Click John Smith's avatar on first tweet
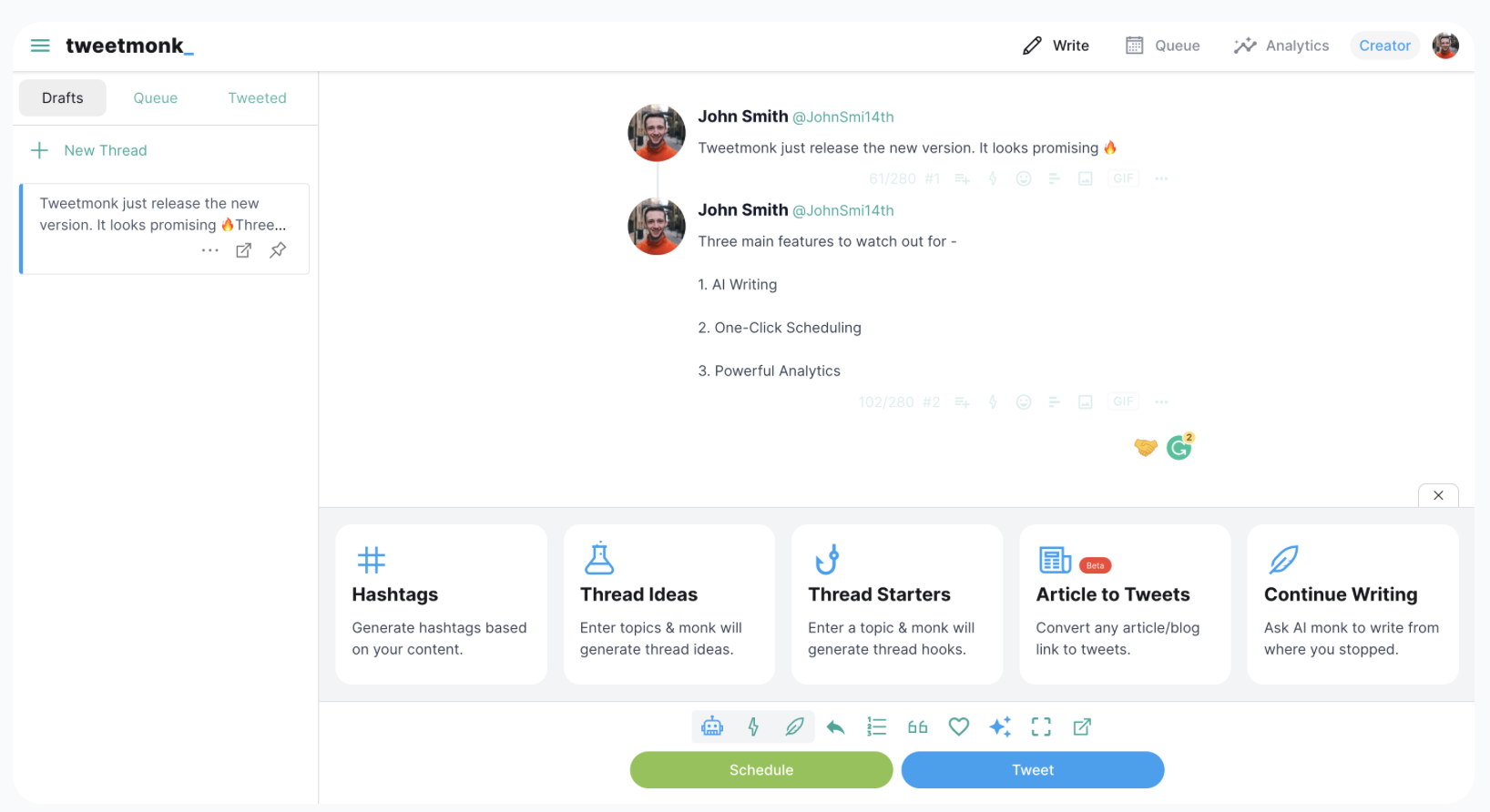 pyautogui.click(x=657, y=133)
